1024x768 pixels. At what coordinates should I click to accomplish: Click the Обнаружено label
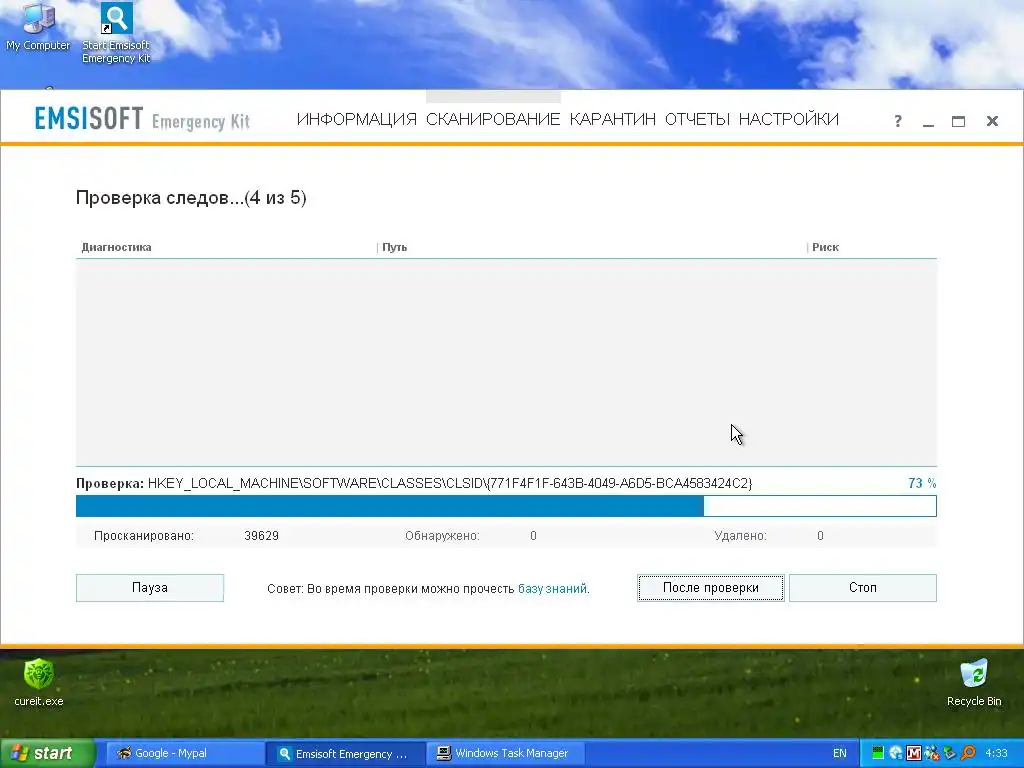[x=442, y=536]
